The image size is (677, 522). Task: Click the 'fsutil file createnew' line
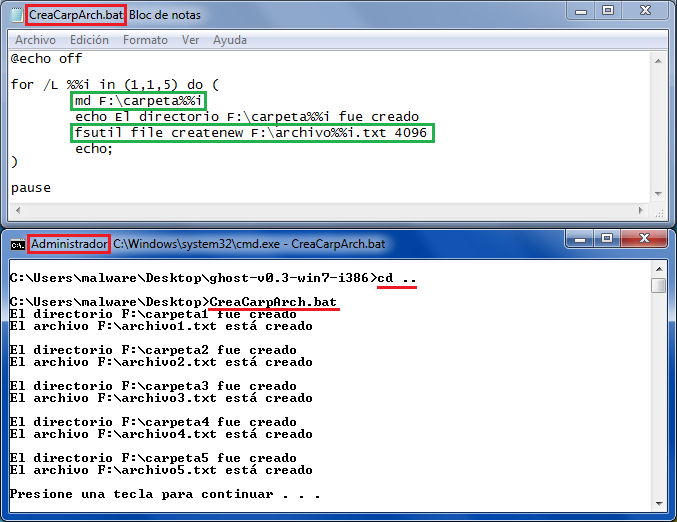tap(251, 133)
